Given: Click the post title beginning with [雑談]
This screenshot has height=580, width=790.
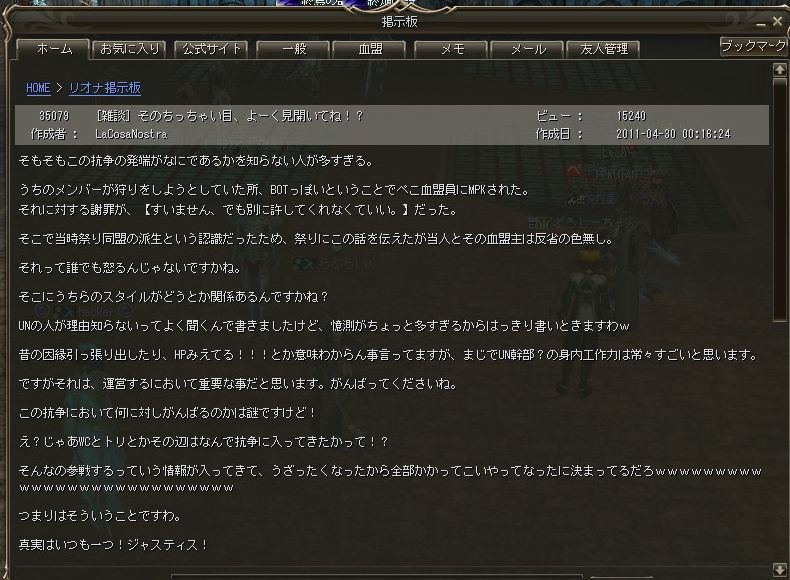Looking at the screenshot, I should pyautogui.click(x=230, y=116).
